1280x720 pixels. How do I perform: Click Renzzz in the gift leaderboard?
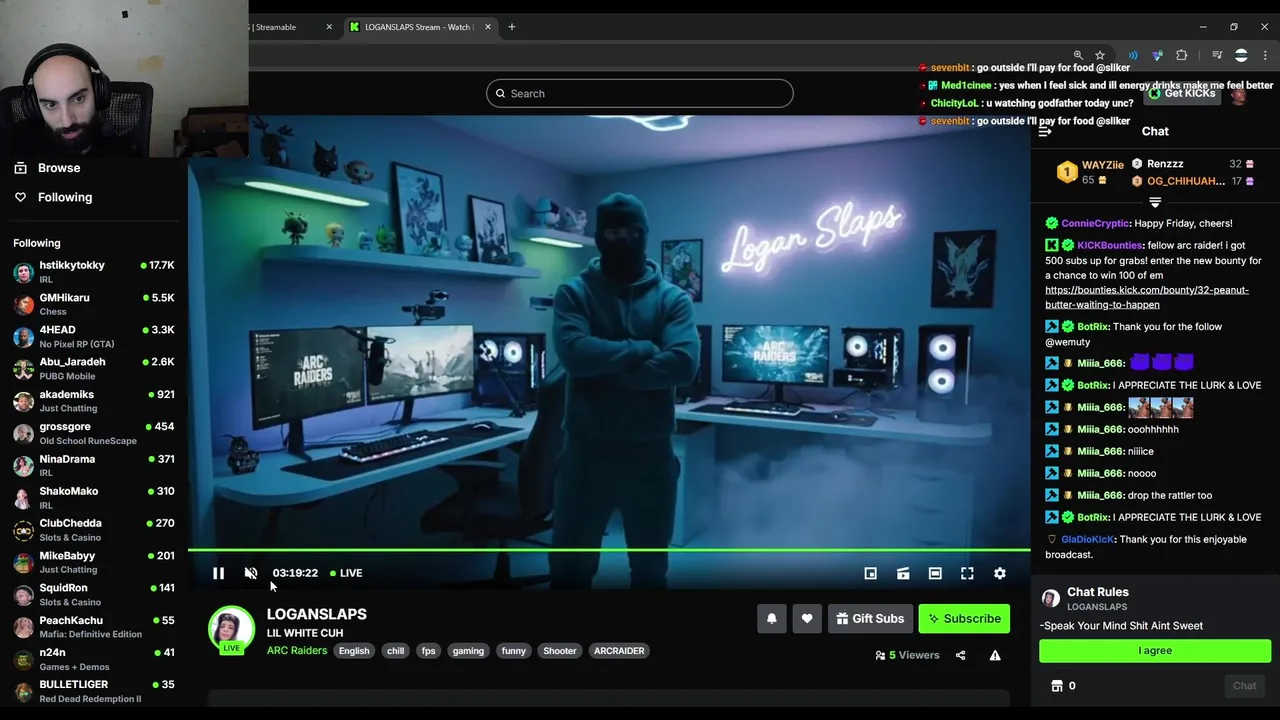1165,164
